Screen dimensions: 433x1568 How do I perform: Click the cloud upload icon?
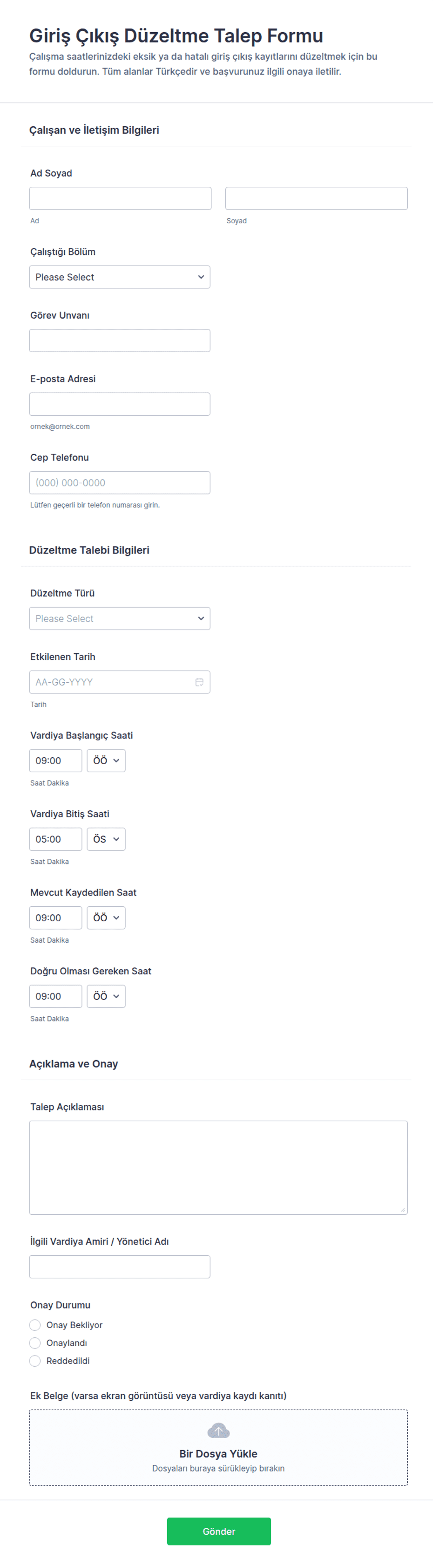(218, 1430)
